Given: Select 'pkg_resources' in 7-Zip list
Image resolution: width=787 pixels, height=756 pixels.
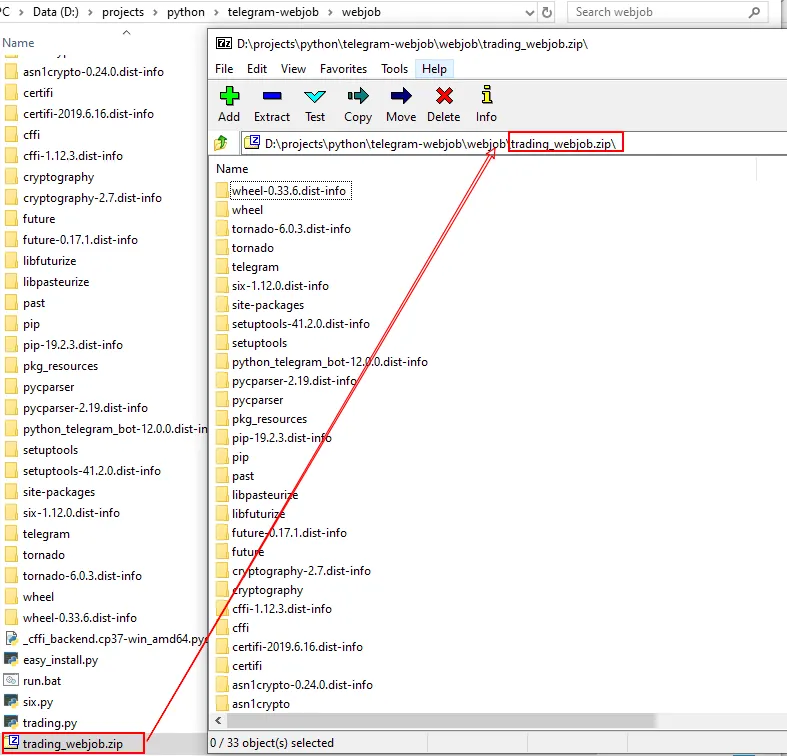Looking at the screenshot, I should 269,419.
